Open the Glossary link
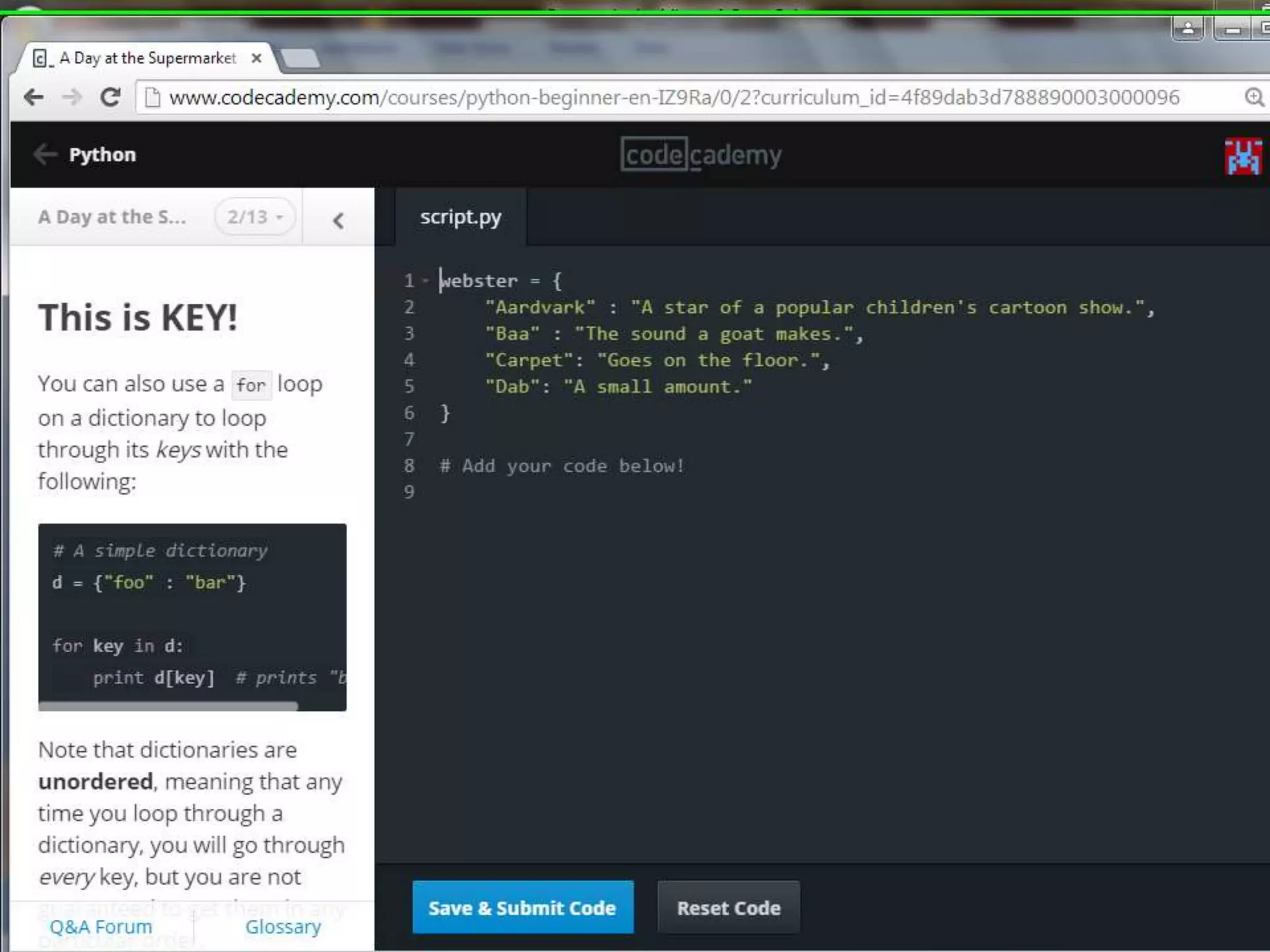Image resolution: width=1270 pixels, height=952 pixels. pos(283,927)
